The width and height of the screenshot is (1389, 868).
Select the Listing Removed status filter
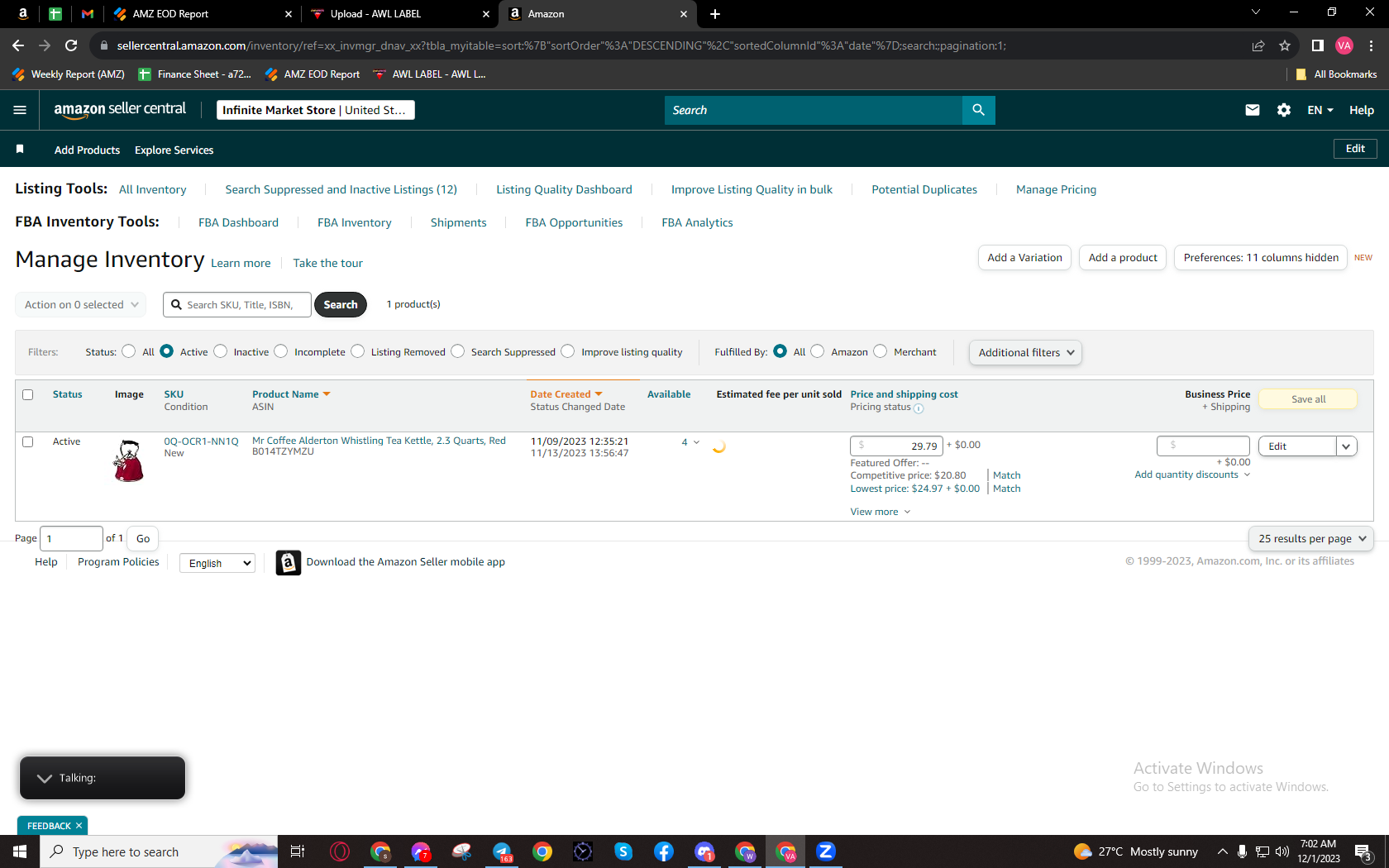click(x=357, y=351)
